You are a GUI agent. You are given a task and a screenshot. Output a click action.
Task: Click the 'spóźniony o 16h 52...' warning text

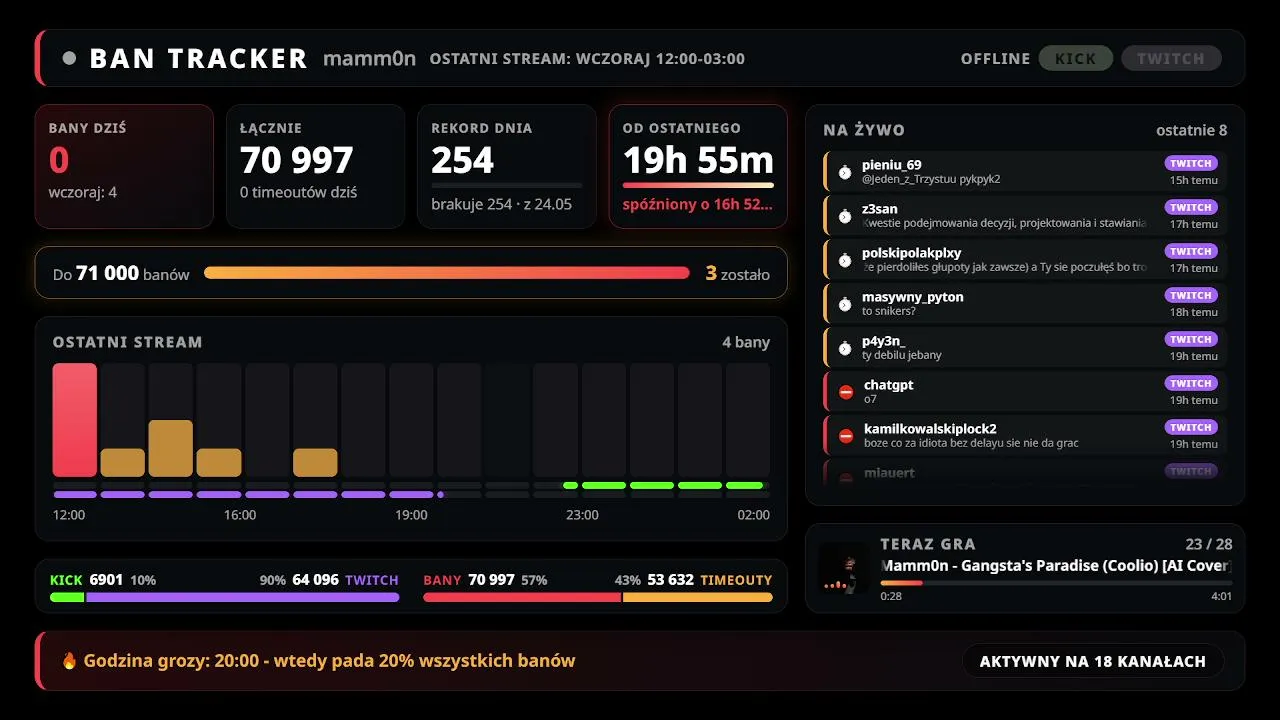[x=698, y=205]
